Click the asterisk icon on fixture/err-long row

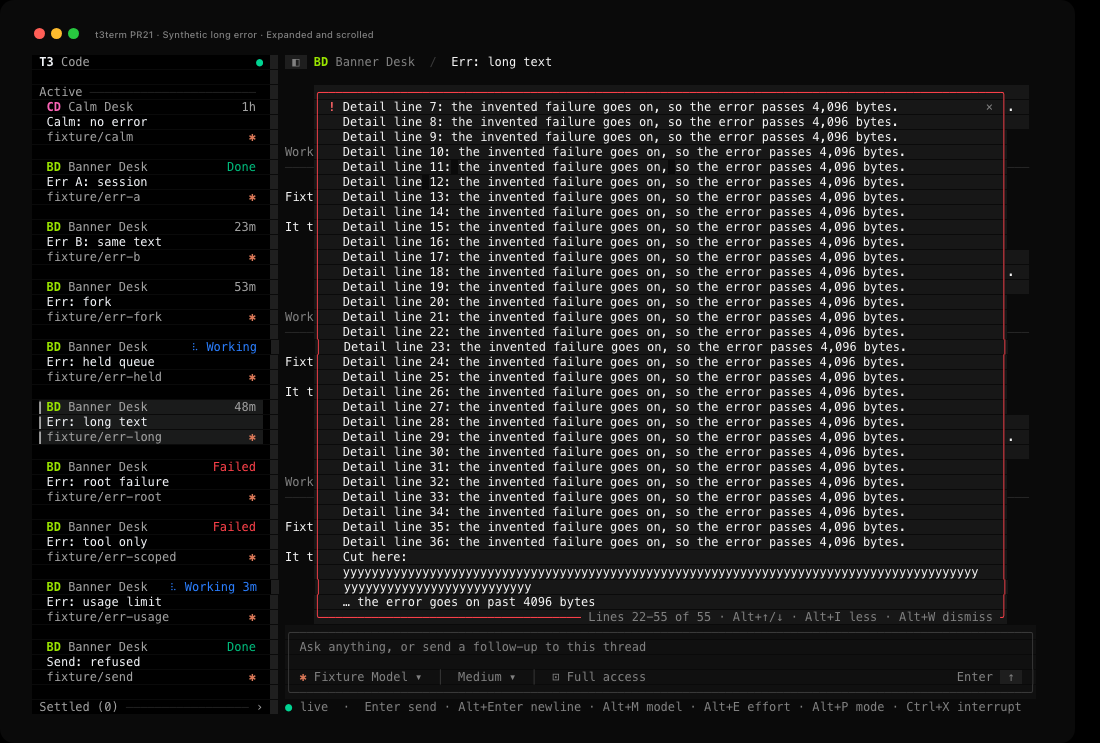click(253, 438)
